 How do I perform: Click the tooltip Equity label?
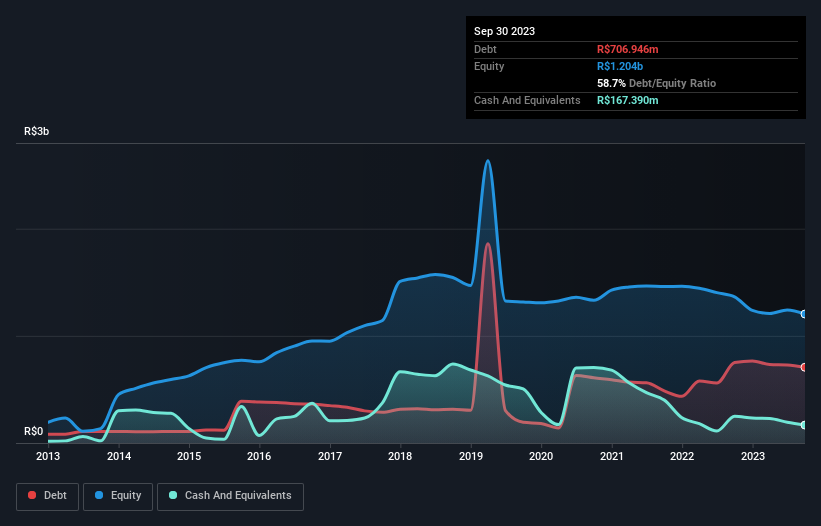tap(489, 66)
